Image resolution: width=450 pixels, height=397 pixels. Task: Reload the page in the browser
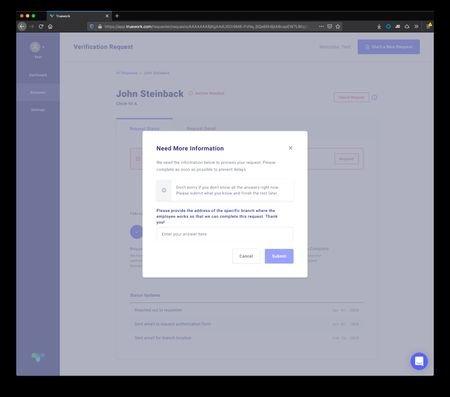click(41, 26)
